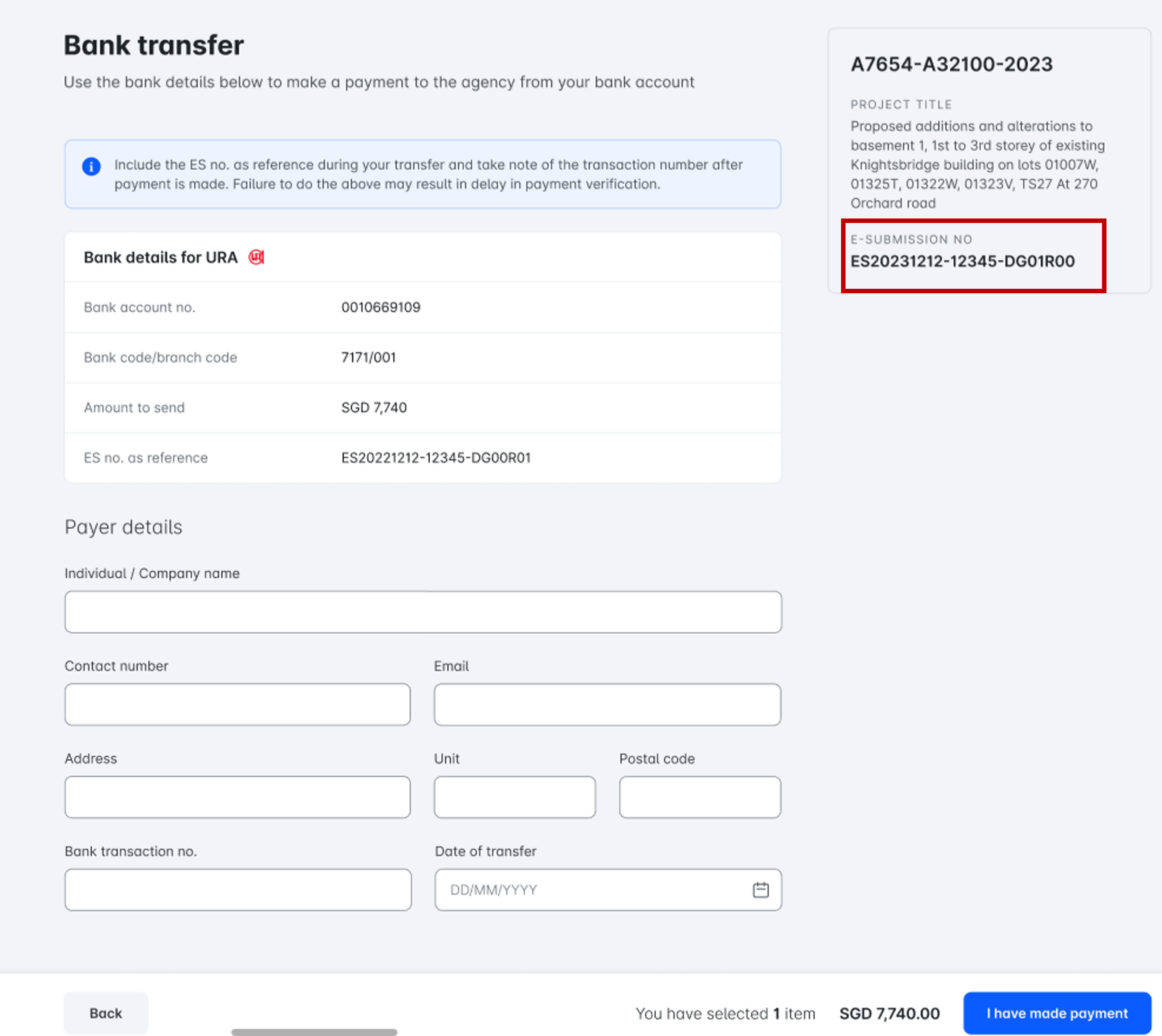Click the Bank transaction no. field
Viewport: 1162px width, 1036px height.
[237, 890]
